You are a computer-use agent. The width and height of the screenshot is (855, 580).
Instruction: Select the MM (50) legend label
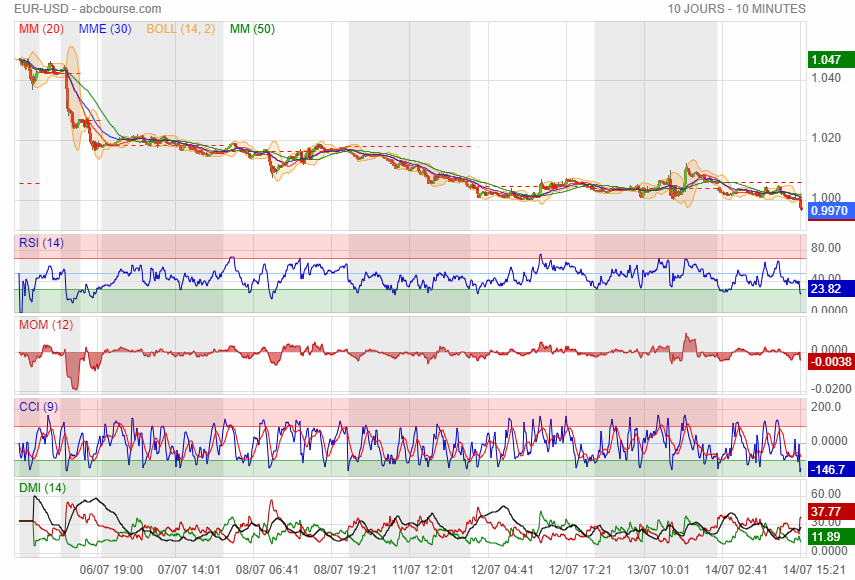(252, 29)
